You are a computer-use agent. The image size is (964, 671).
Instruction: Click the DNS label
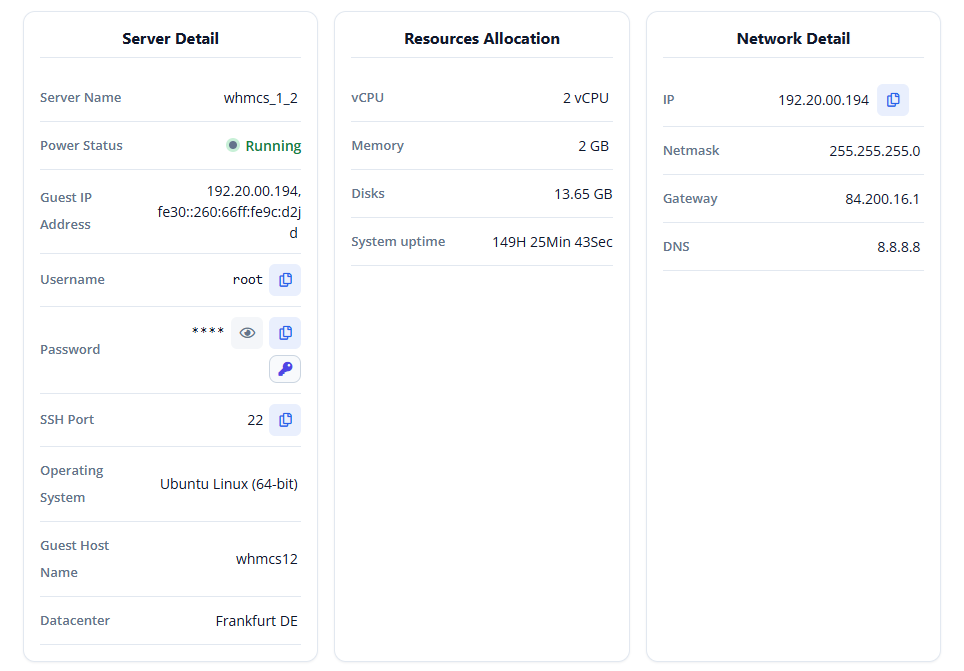(676, 247)
